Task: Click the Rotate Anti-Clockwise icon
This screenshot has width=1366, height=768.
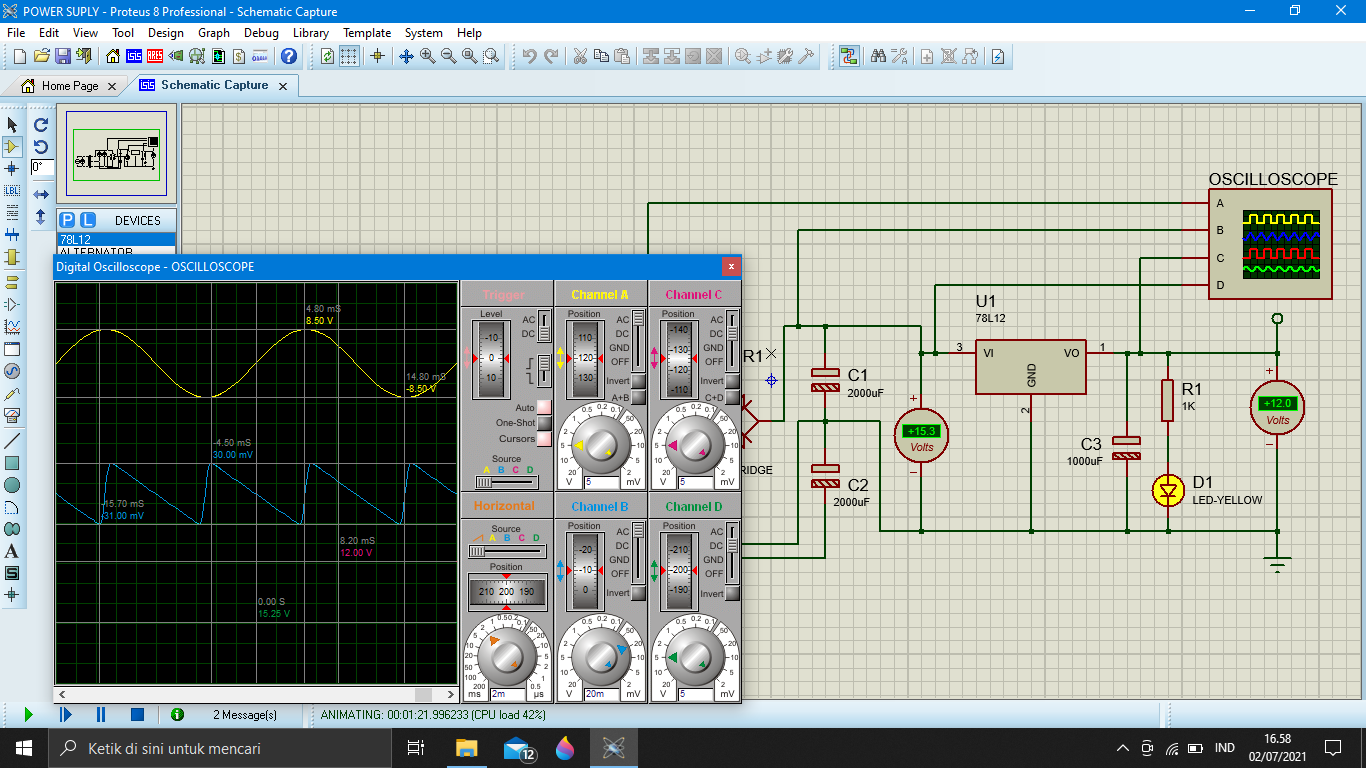Action: coord(41,146)
